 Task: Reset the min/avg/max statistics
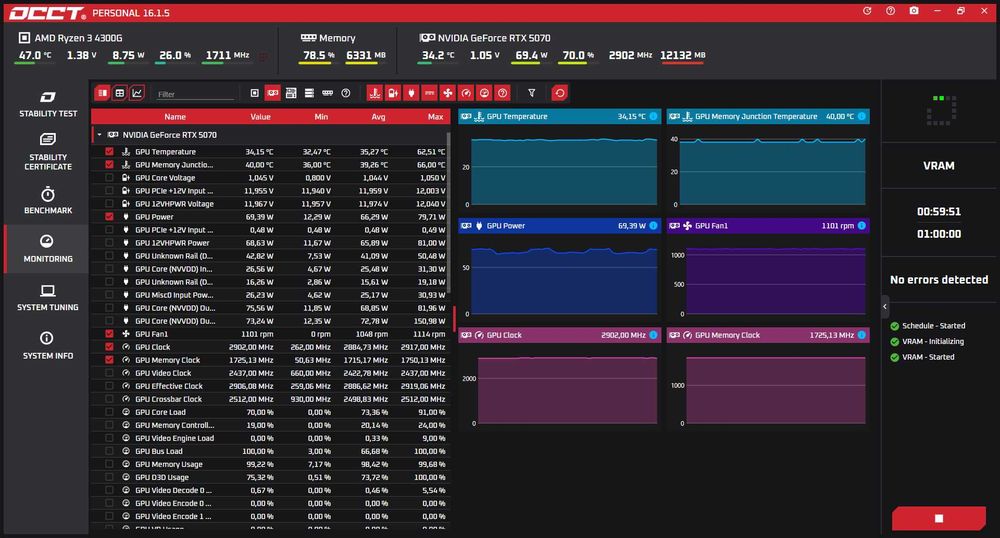point(559,93)
